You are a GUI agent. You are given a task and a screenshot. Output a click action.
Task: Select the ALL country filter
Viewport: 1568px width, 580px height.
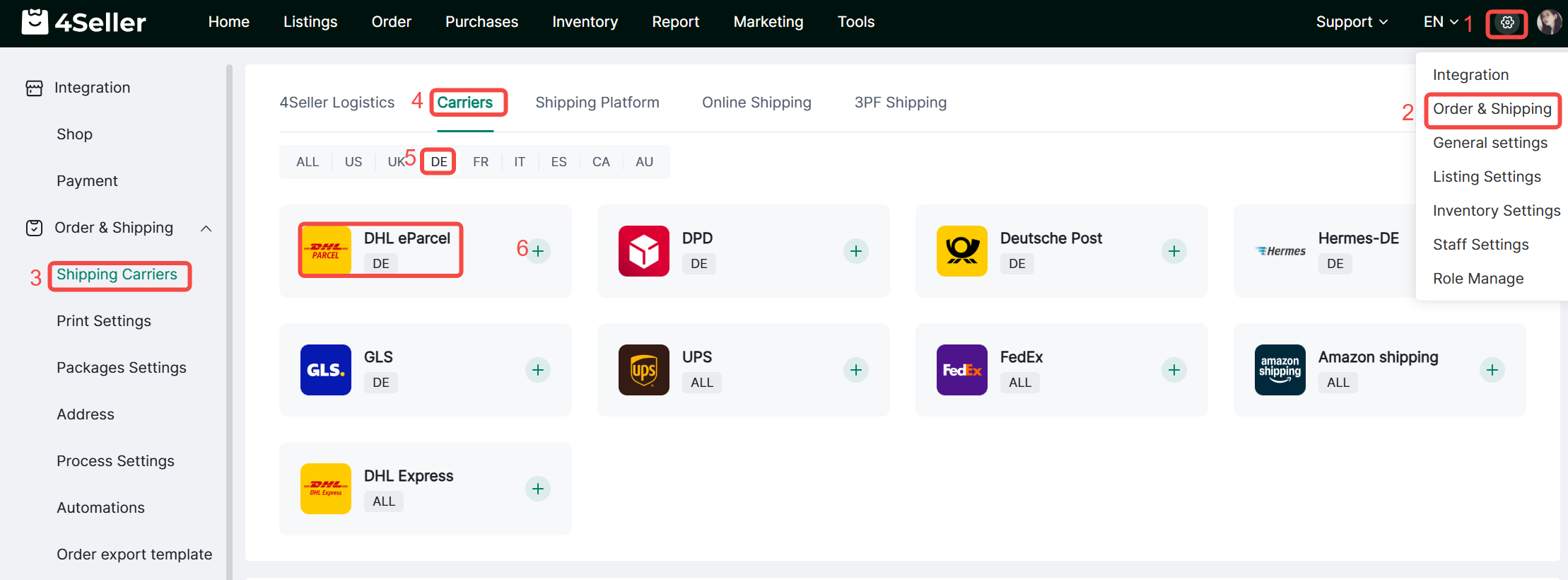click(x=308, y=162)
